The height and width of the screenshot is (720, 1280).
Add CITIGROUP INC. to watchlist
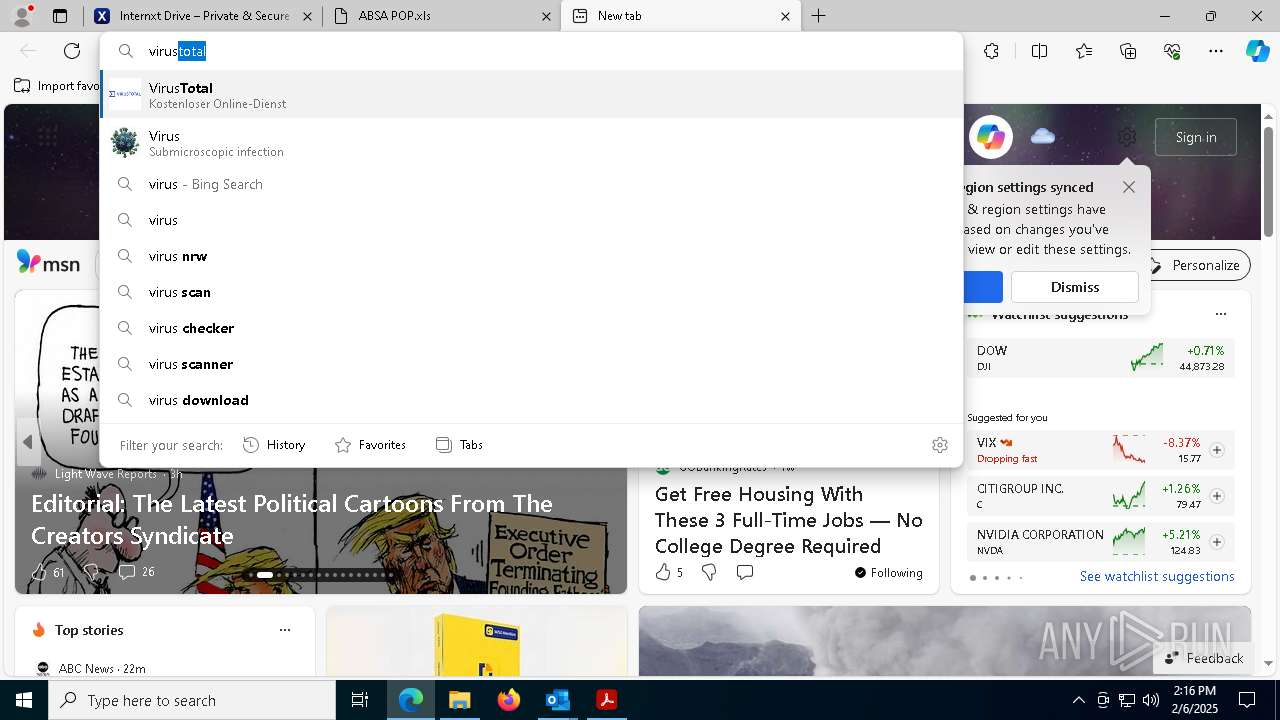tap(1217, 496)
